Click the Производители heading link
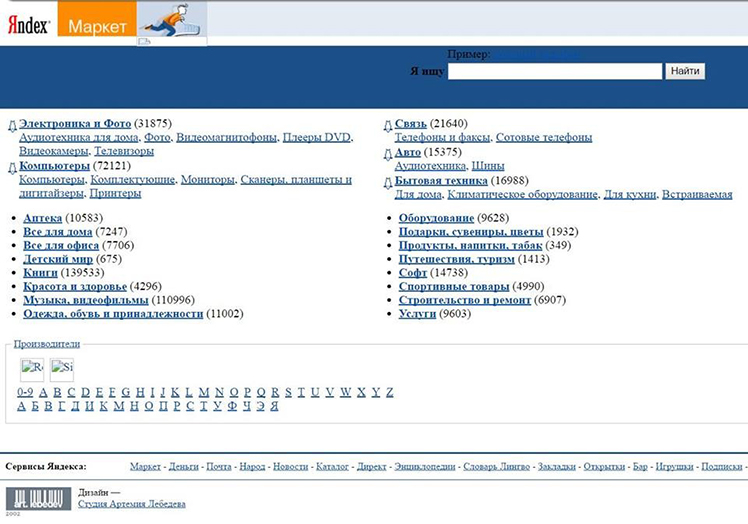Image resolution: width=748 pixels, height=524 pixels. coord(47,344)
